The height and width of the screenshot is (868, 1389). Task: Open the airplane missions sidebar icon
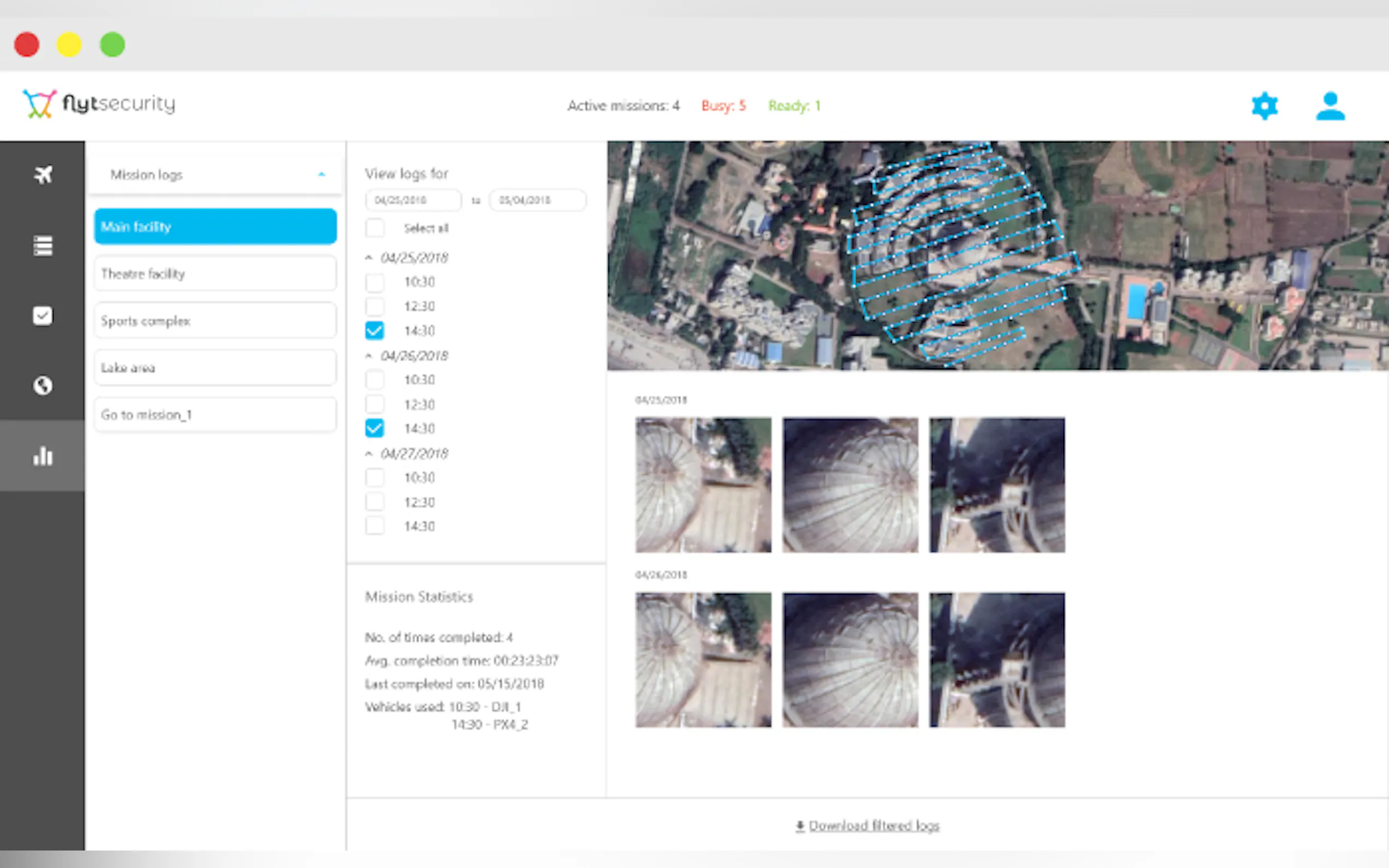click(43, 174)
